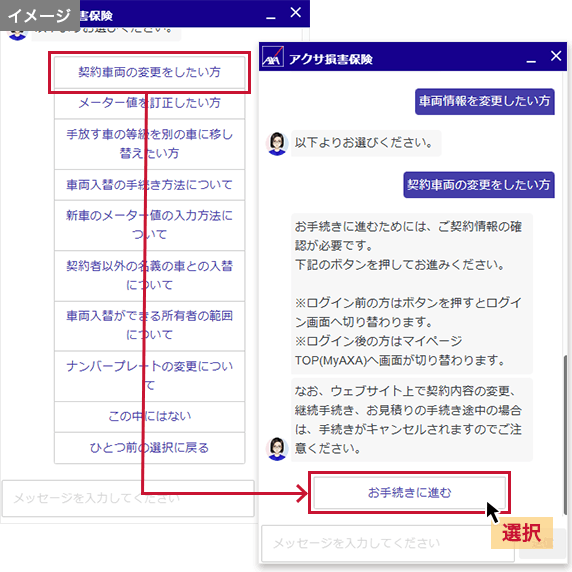Screen dimensions: 572x572
Task: Open 車両入替ができる所有者の範囲について
Action: [x=150, y=326]
